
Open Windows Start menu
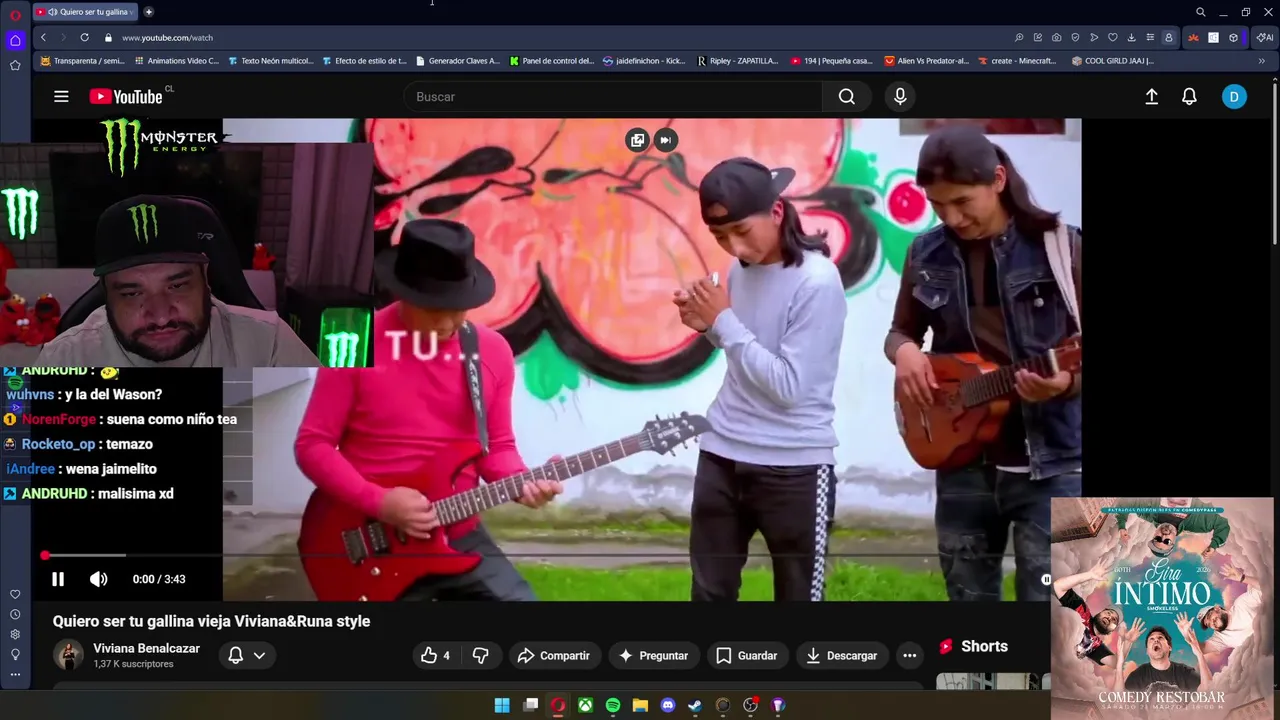(x=502, y=705)
